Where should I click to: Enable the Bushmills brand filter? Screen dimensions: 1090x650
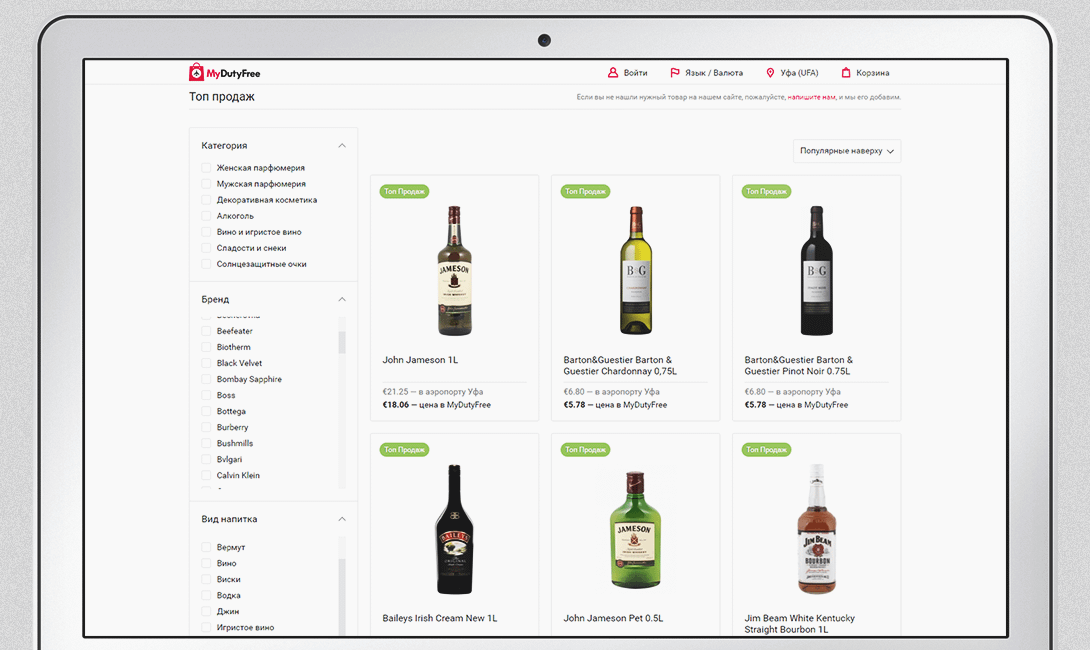206,443
